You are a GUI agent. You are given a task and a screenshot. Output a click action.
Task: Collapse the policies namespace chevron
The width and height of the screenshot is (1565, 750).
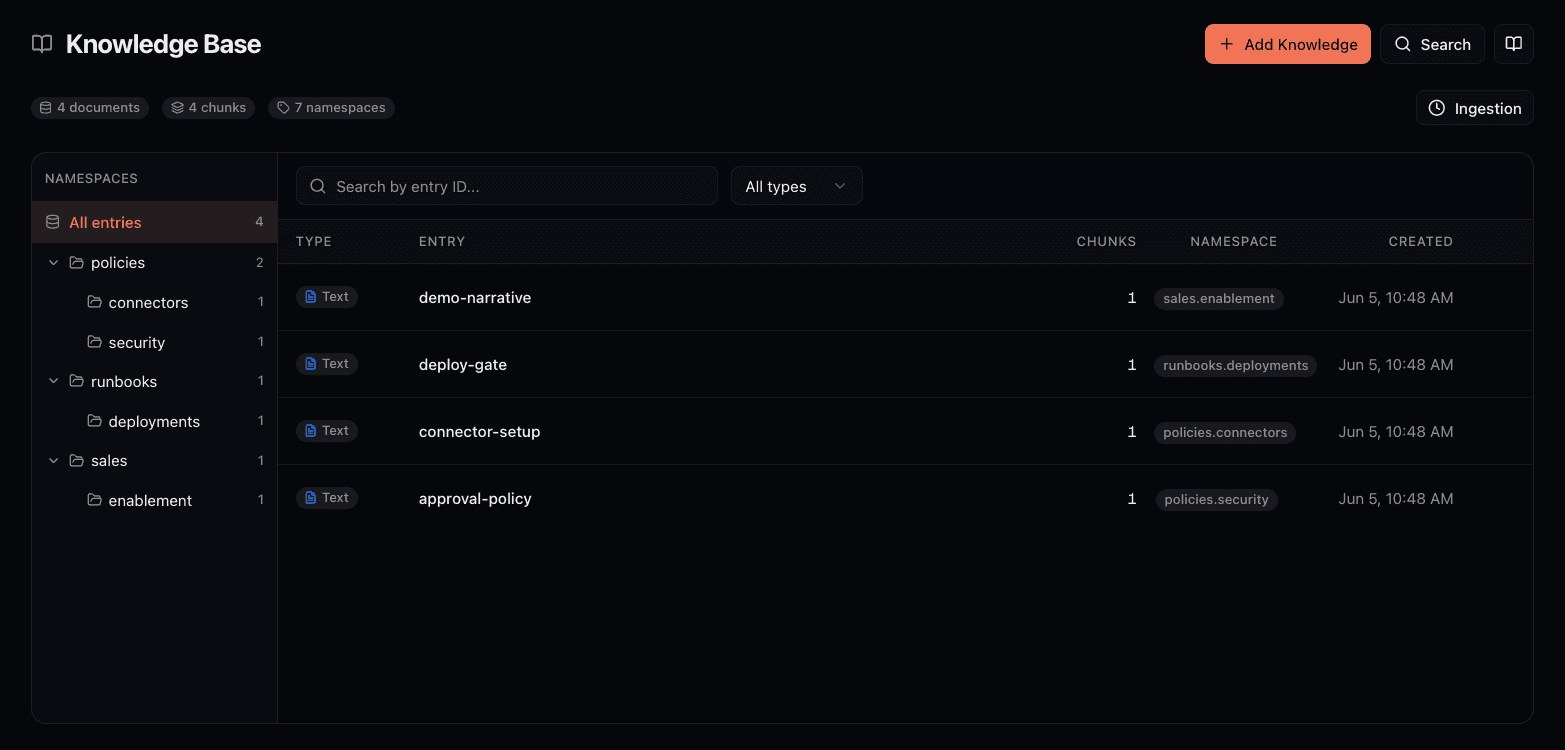coord(53,262)
